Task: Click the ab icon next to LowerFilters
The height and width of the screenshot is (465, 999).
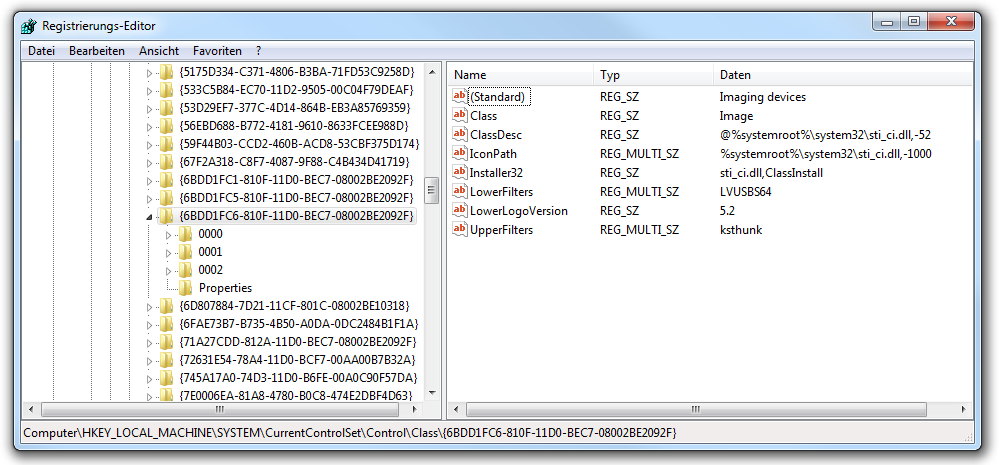Action: coord(459,191)
